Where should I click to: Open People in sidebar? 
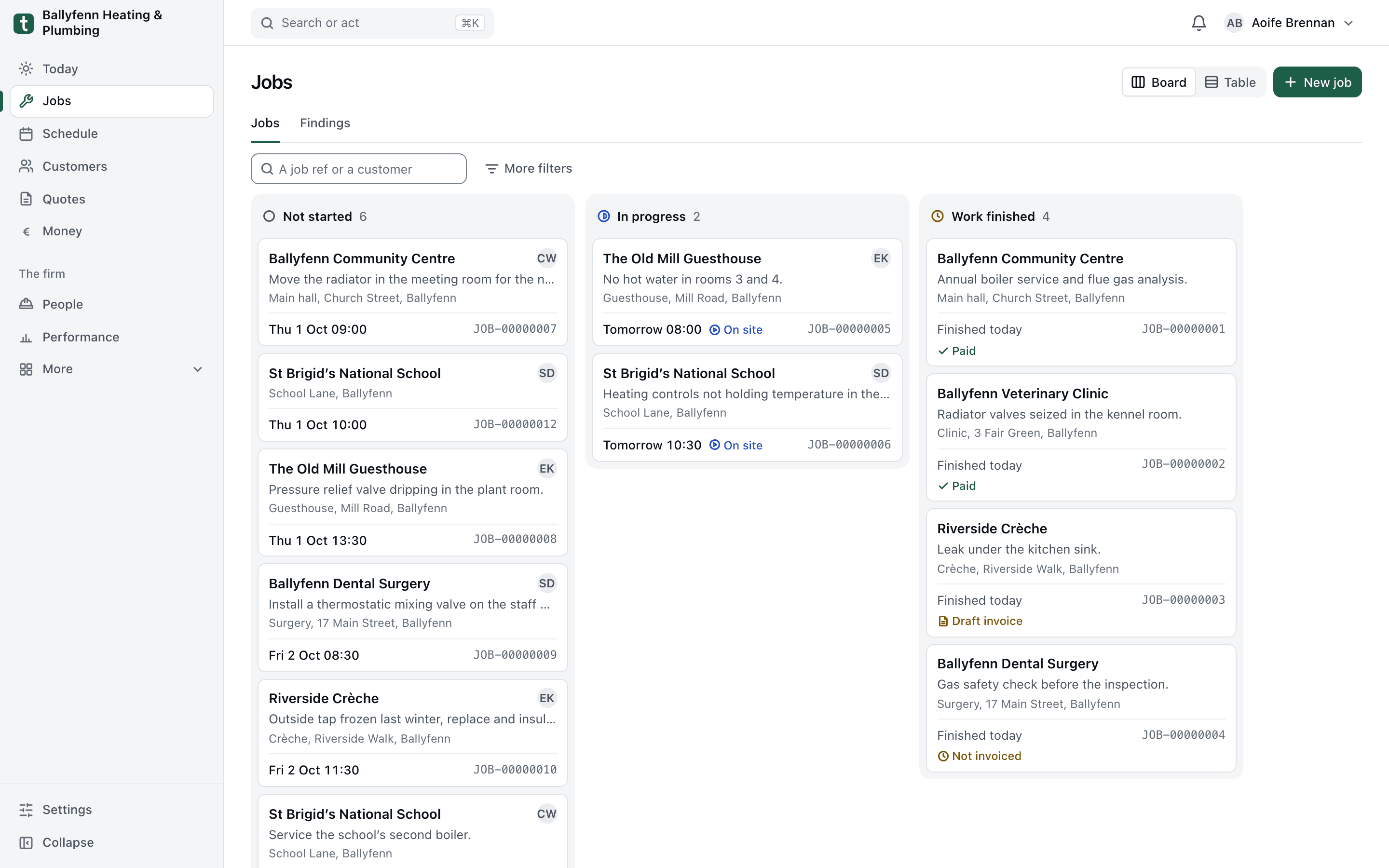click(x=111, y=304)
